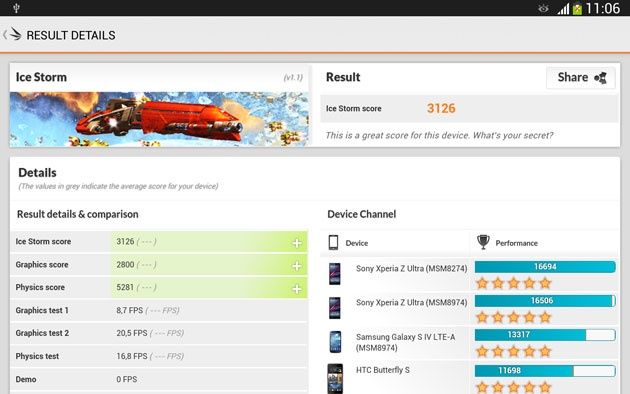Viewport: 630px width, 394px height.
Task: Tap the signal strength icon
Action: 563,9
